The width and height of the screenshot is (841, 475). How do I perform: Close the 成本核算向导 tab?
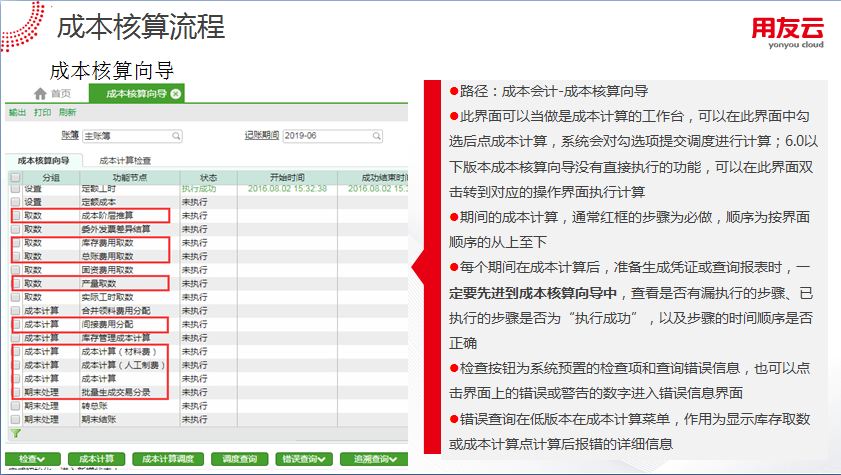point(176,94)
